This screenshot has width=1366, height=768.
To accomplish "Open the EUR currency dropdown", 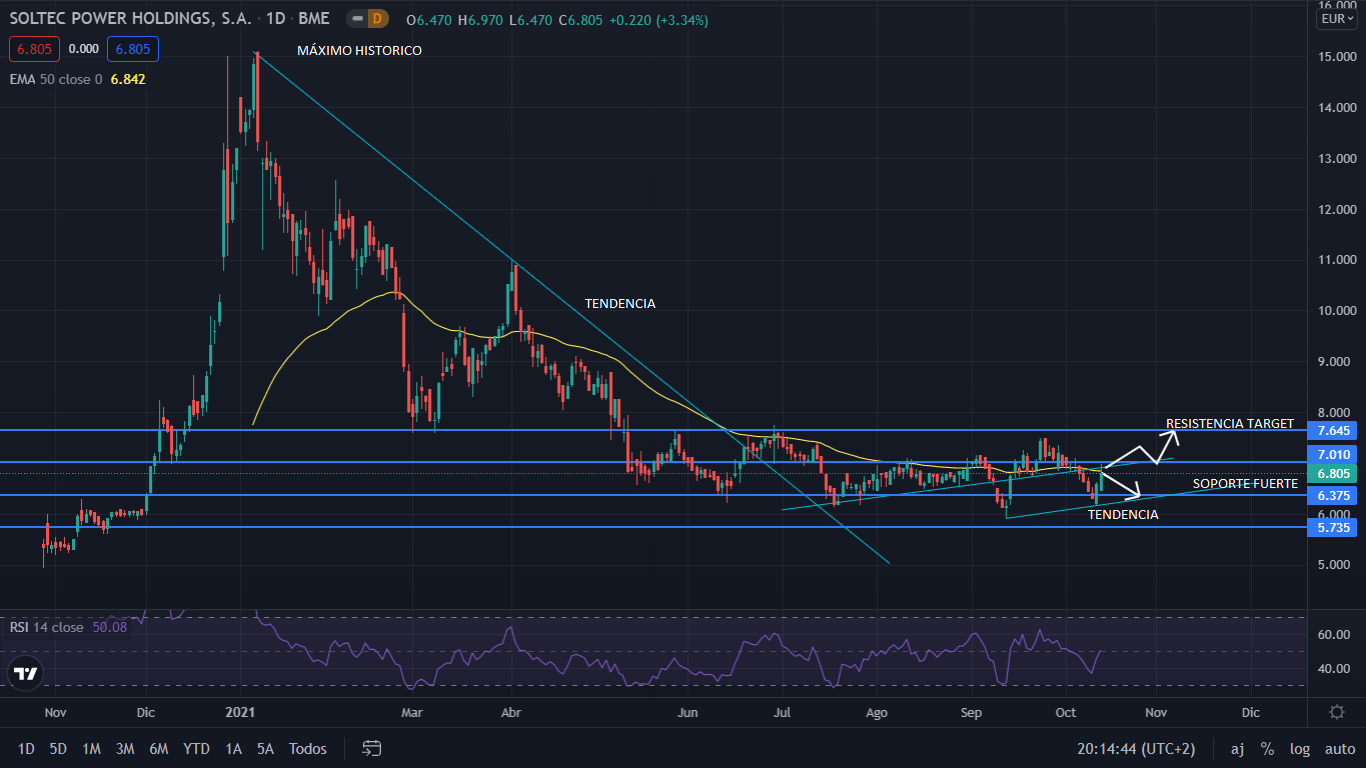I will [x=1336, y=18].
